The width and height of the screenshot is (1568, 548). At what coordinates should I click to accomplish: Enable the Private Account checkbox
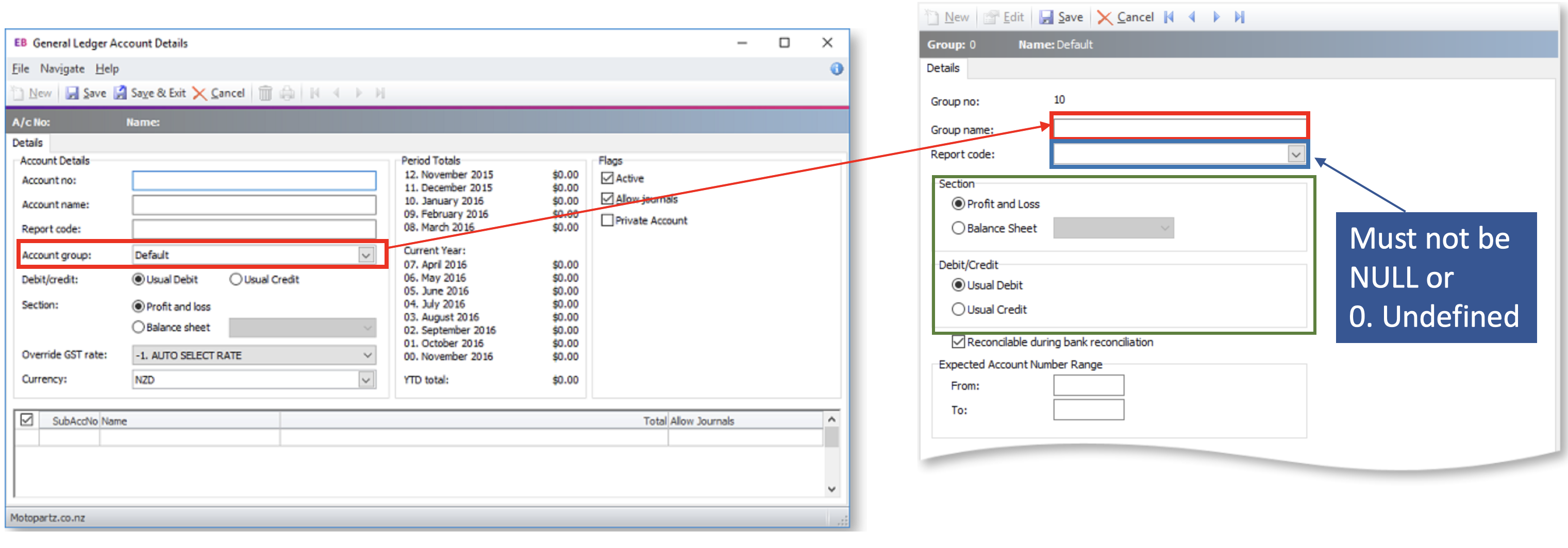point(607,220)
